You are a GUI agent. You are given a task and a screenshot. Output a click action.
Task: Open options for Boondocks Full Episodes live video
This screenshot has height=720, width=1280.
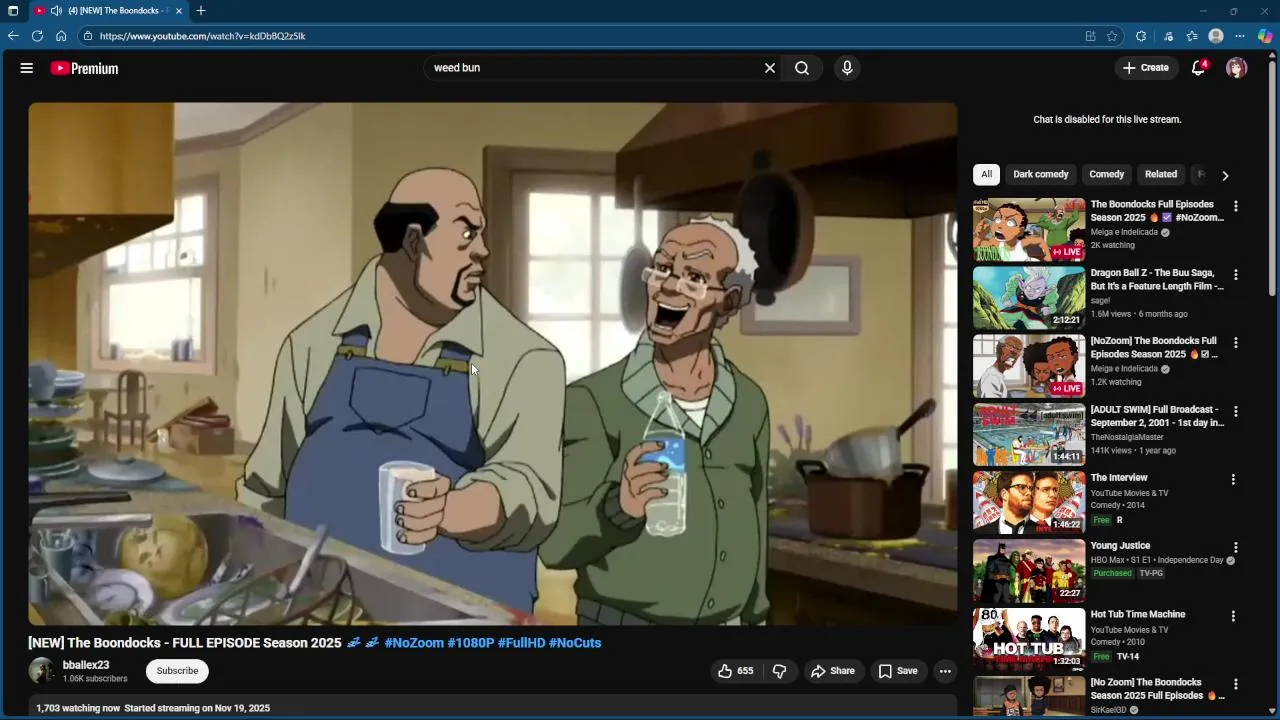(1236, 206)
